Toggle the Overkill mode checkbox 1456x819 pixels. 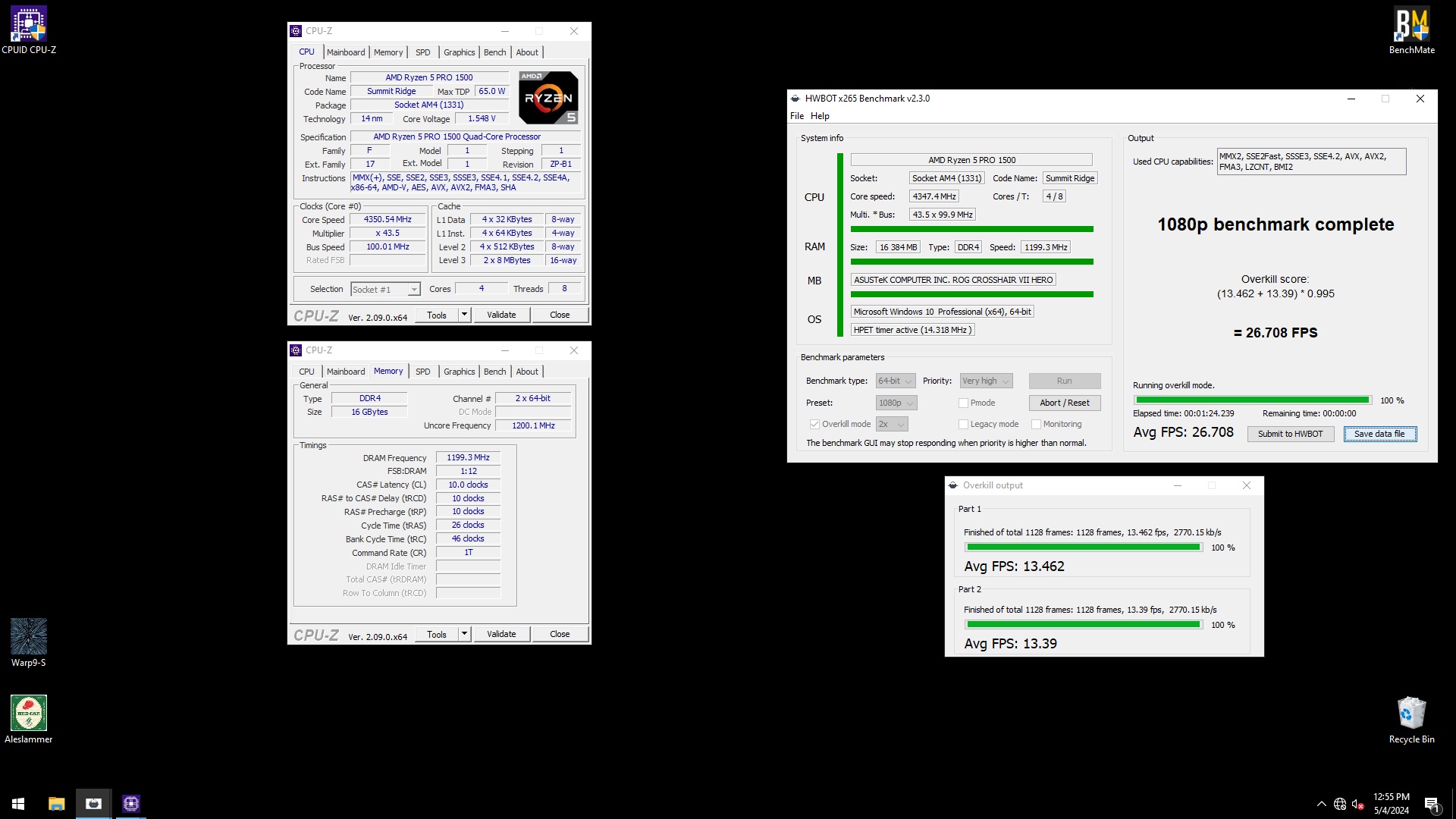pos(814,424)
